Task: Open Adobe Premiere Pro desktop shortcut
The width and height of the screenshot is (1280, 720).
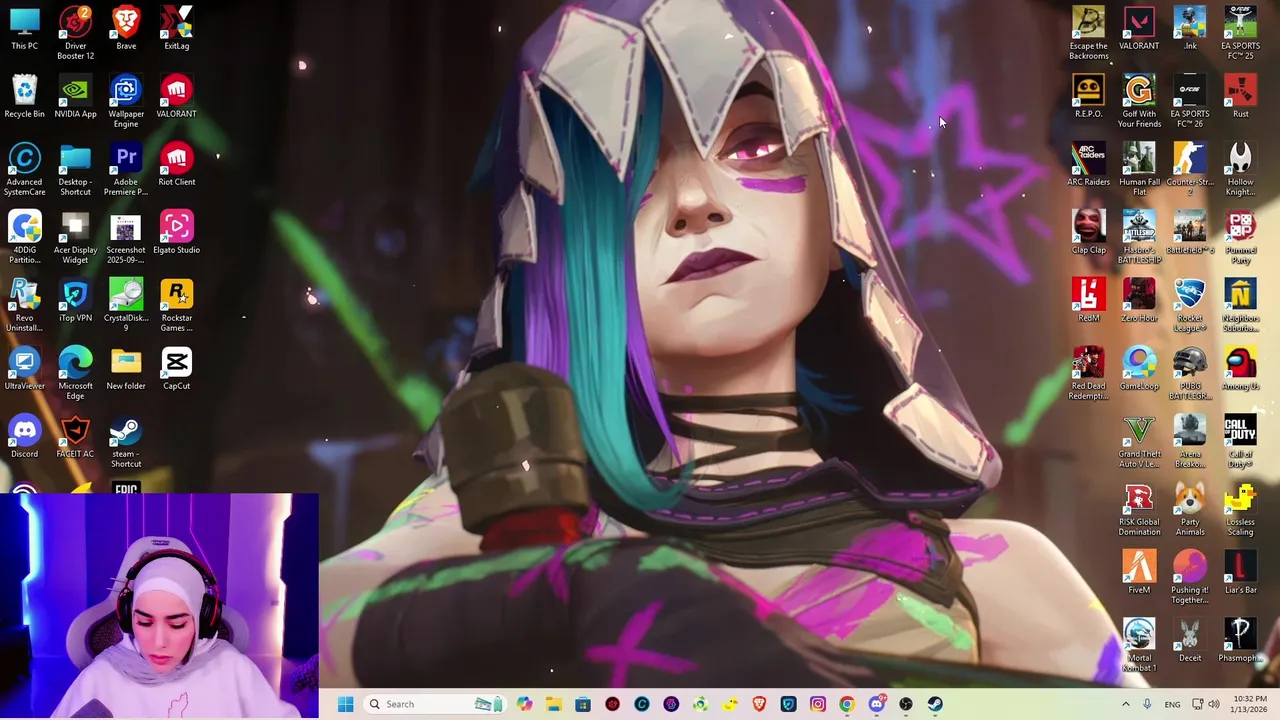Action: coord(126,169)
